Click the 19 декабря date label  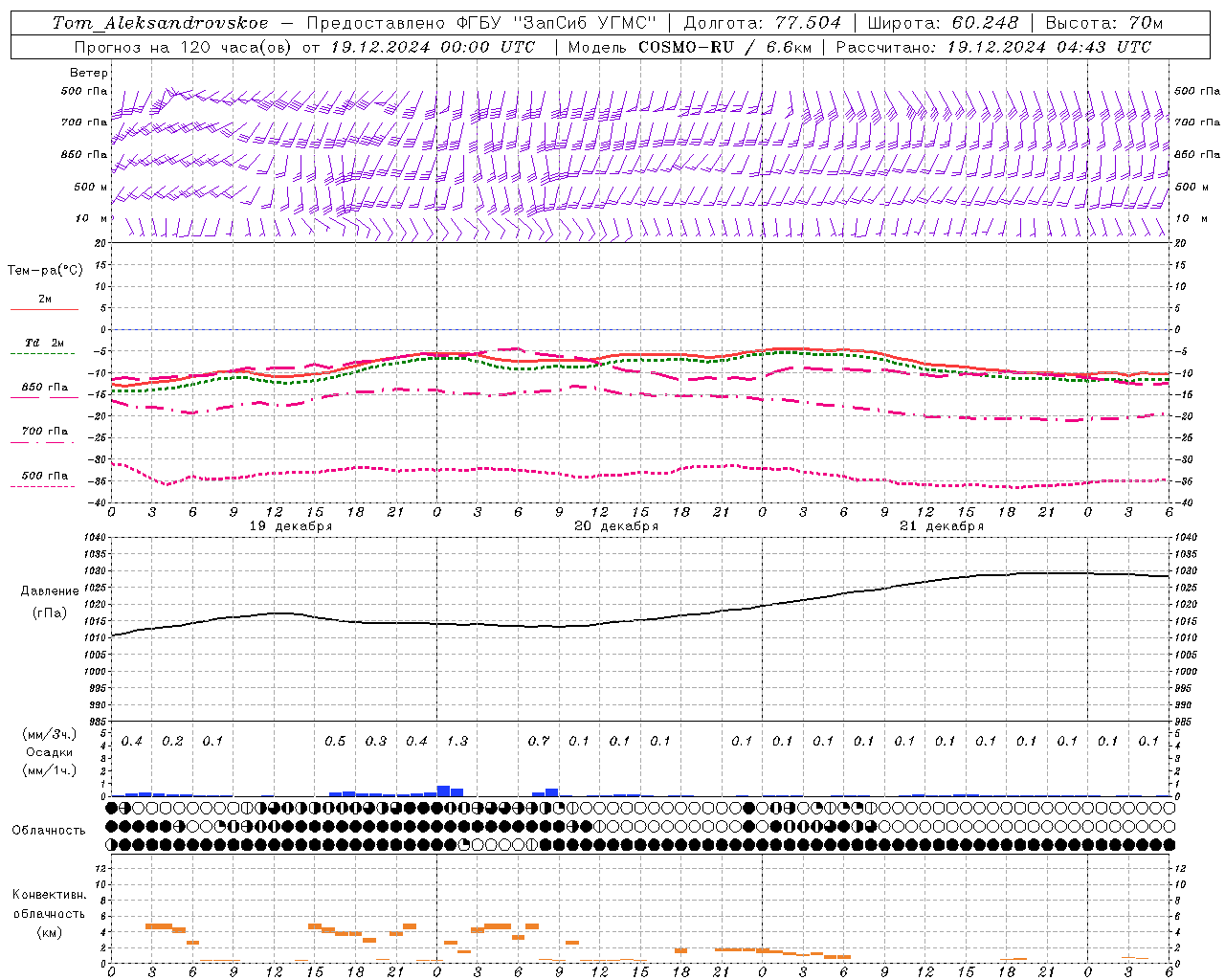coord(291,526)
